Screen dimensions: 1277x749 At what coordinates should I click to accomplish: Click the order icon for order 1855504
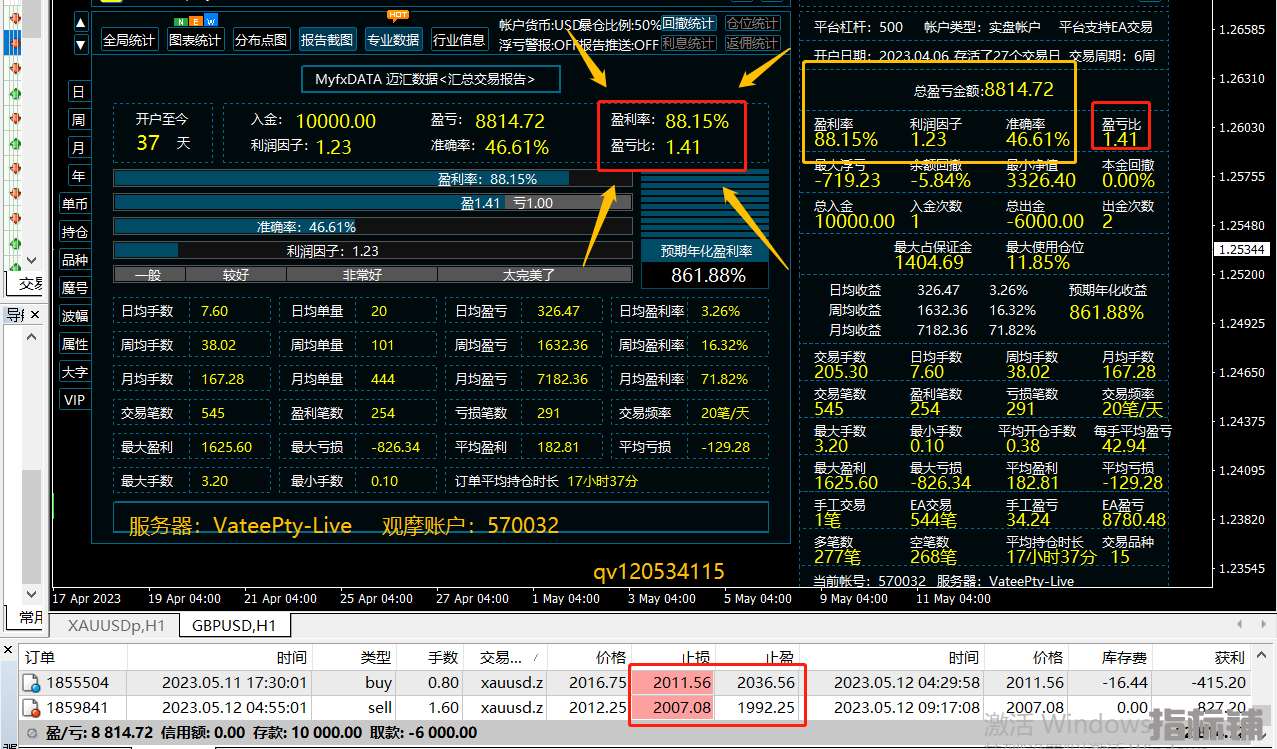33,683
